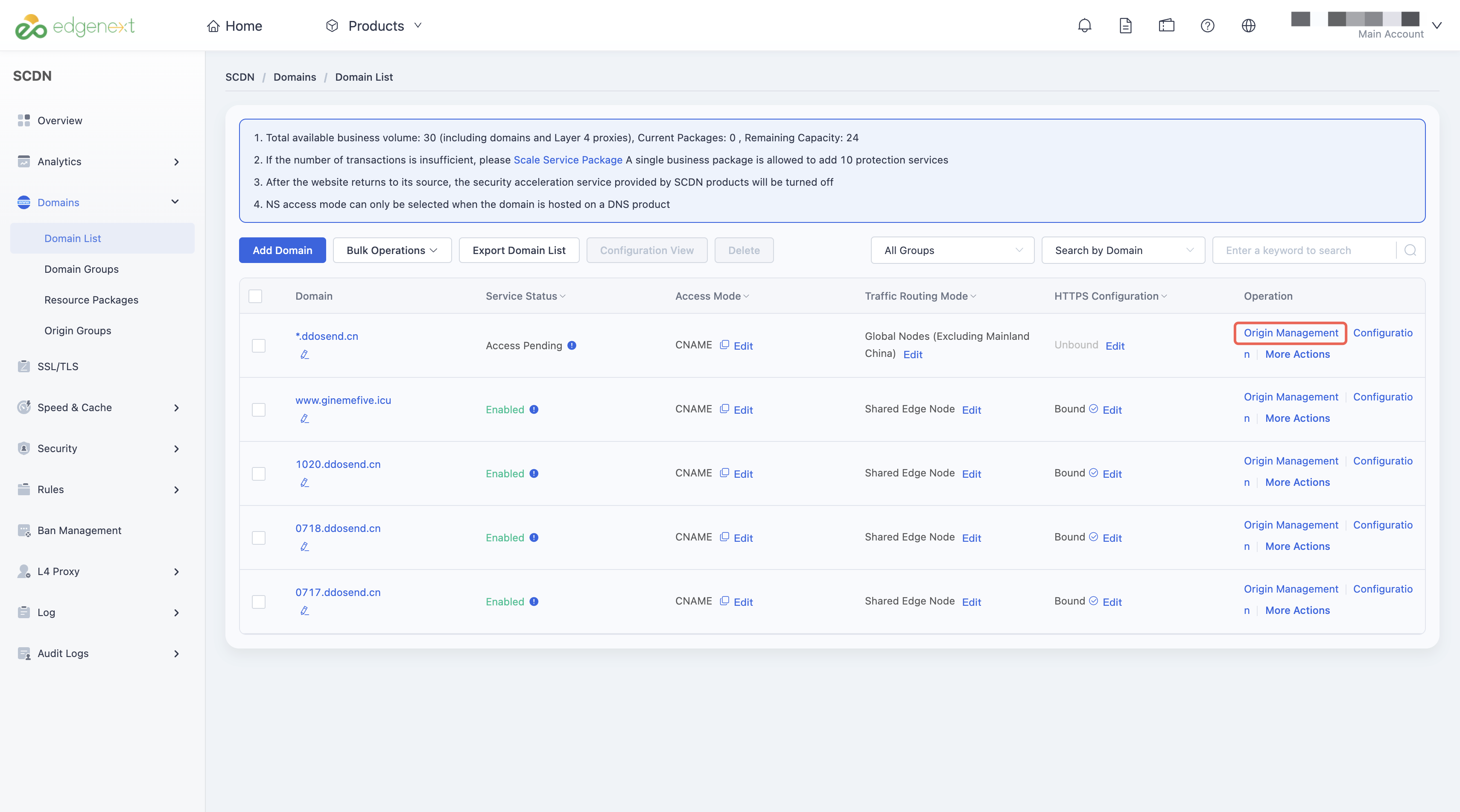Open the All Groups dropdown
The image size is (1460, 812).
click(952, 251)
